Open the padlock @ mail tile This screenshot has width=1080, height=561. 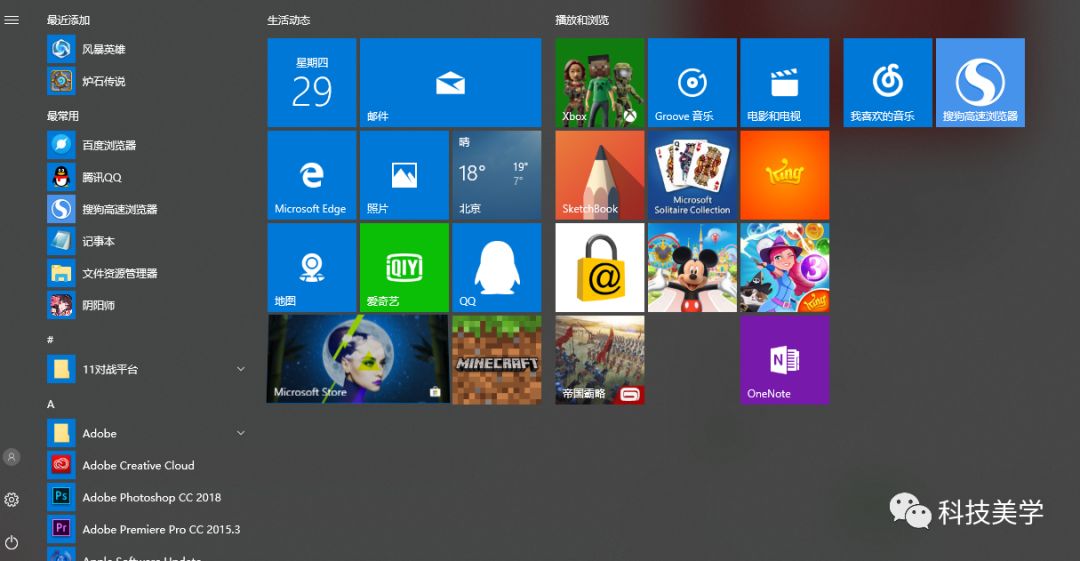click(600, 267)
